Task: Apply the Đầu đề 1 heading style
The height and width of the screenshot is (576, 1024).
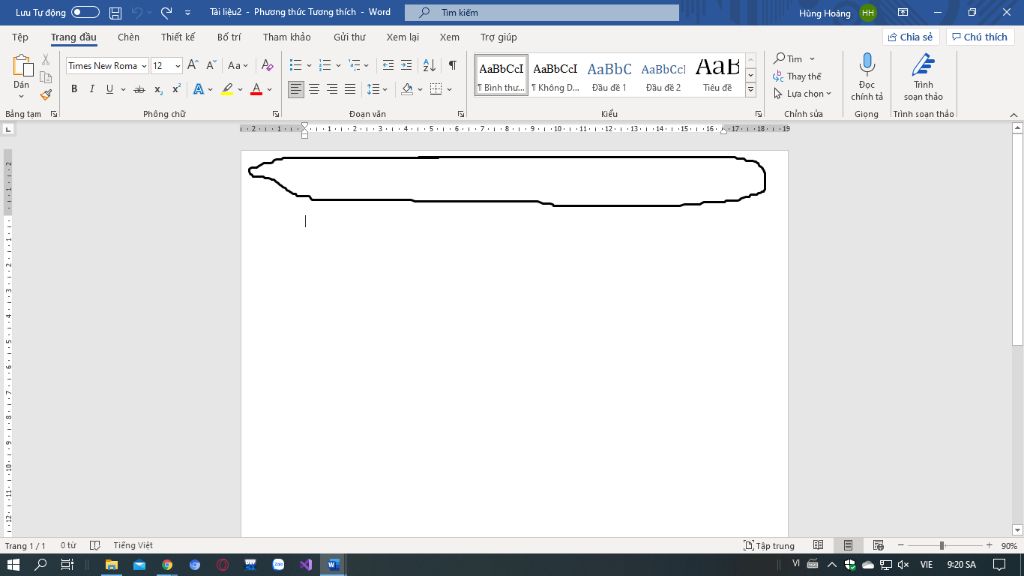Action: click(x=609, y=76)
